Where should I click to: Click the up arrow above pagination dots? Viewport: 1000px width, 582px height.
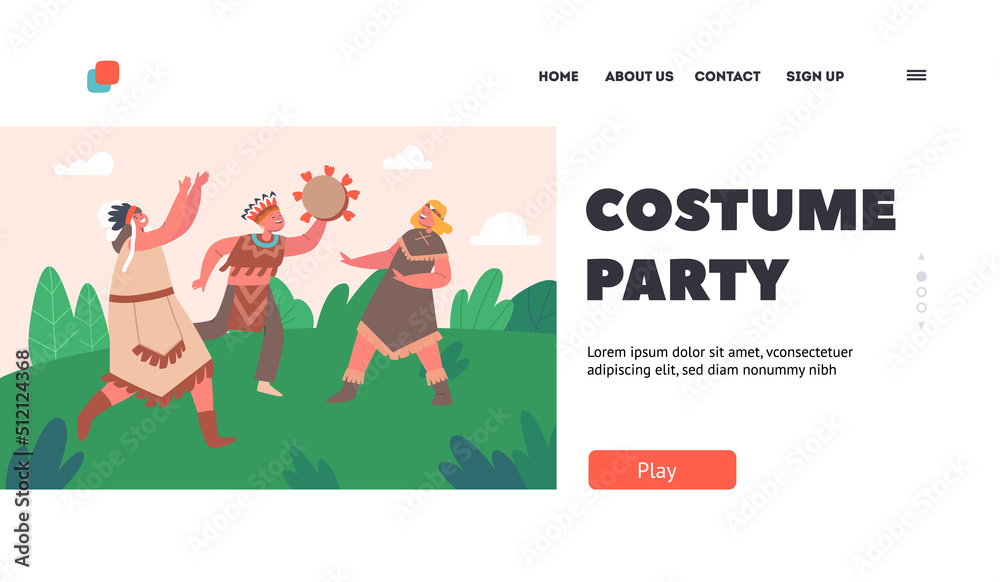(921, 256)
